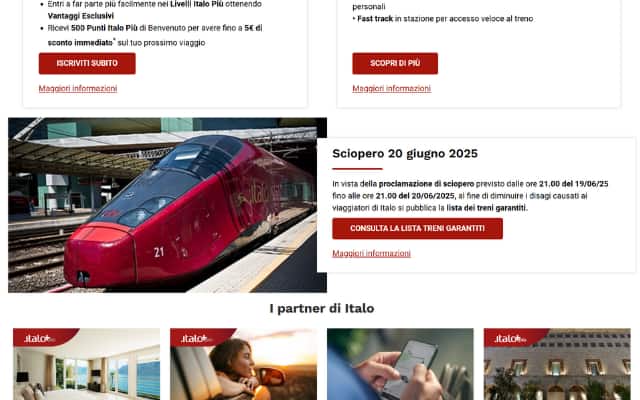This screenshot has width=640, height=400.
Task: Click the ISCRIVITI SUBITO button
Action: pos(87,63)
